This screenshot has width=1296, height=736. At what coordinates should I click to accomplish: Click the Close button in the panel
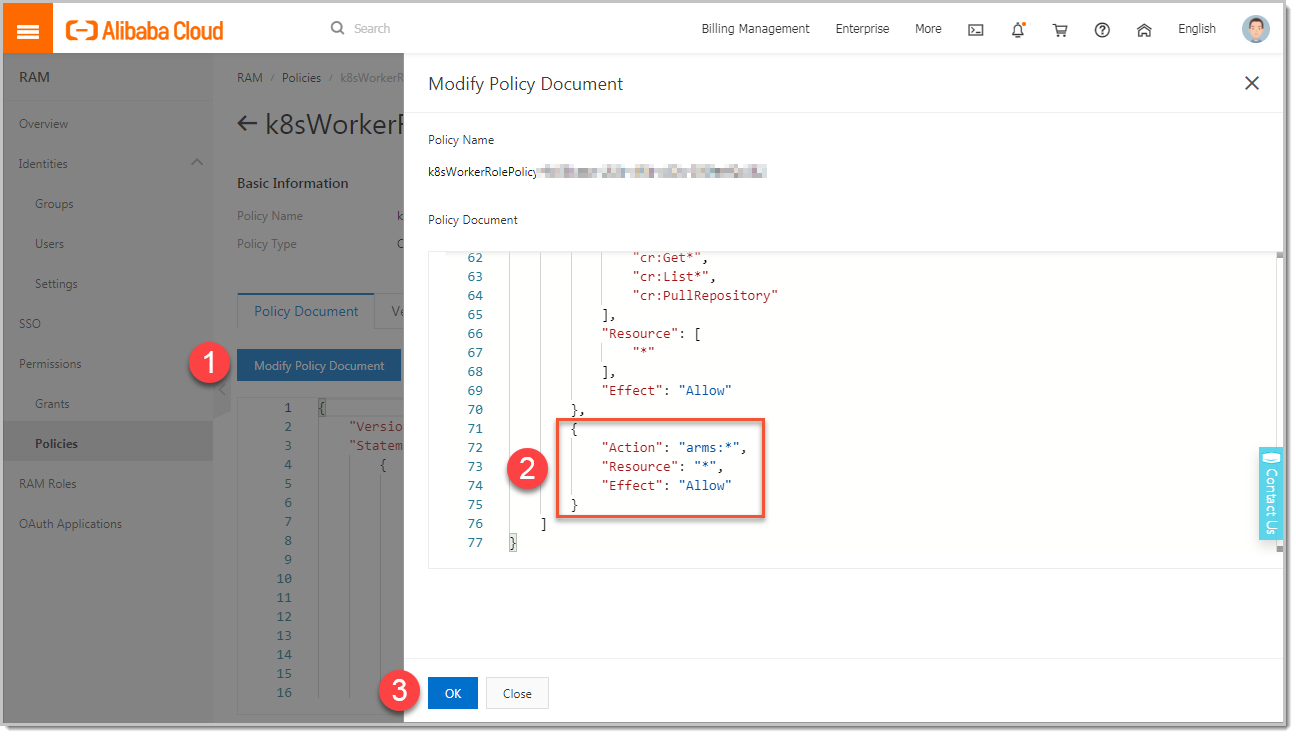coord(517,693)
